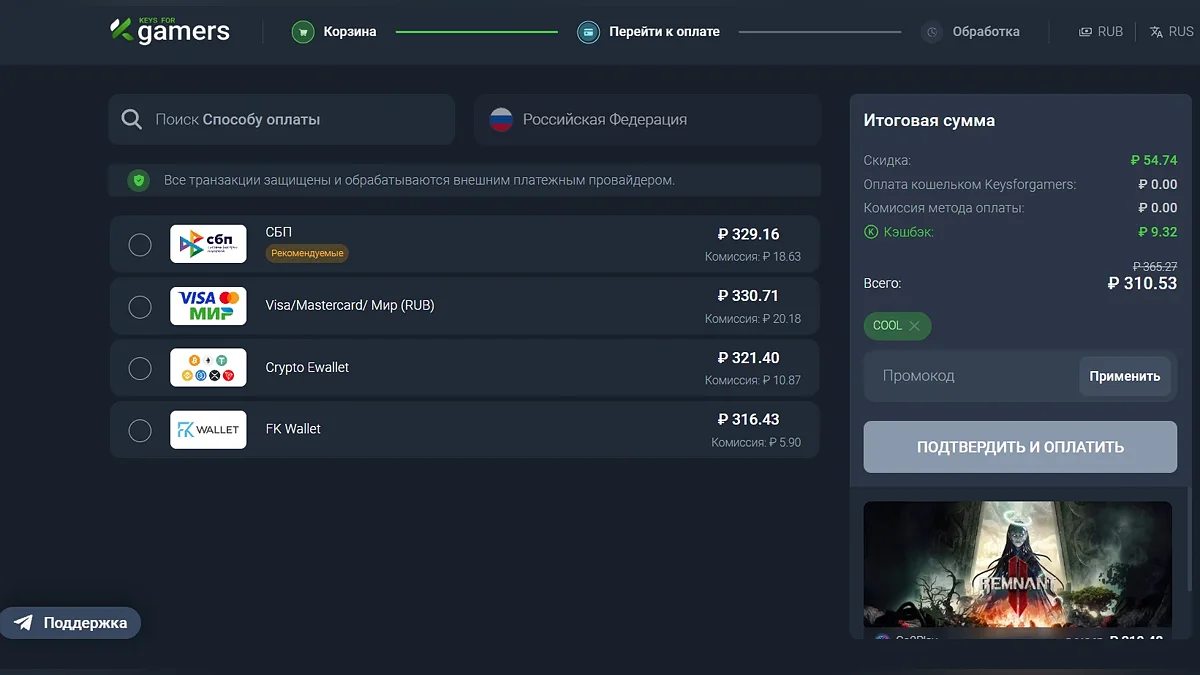Click the Промокод input field
Viewport: 1200px width, 675px height.
tap(971, 377)
